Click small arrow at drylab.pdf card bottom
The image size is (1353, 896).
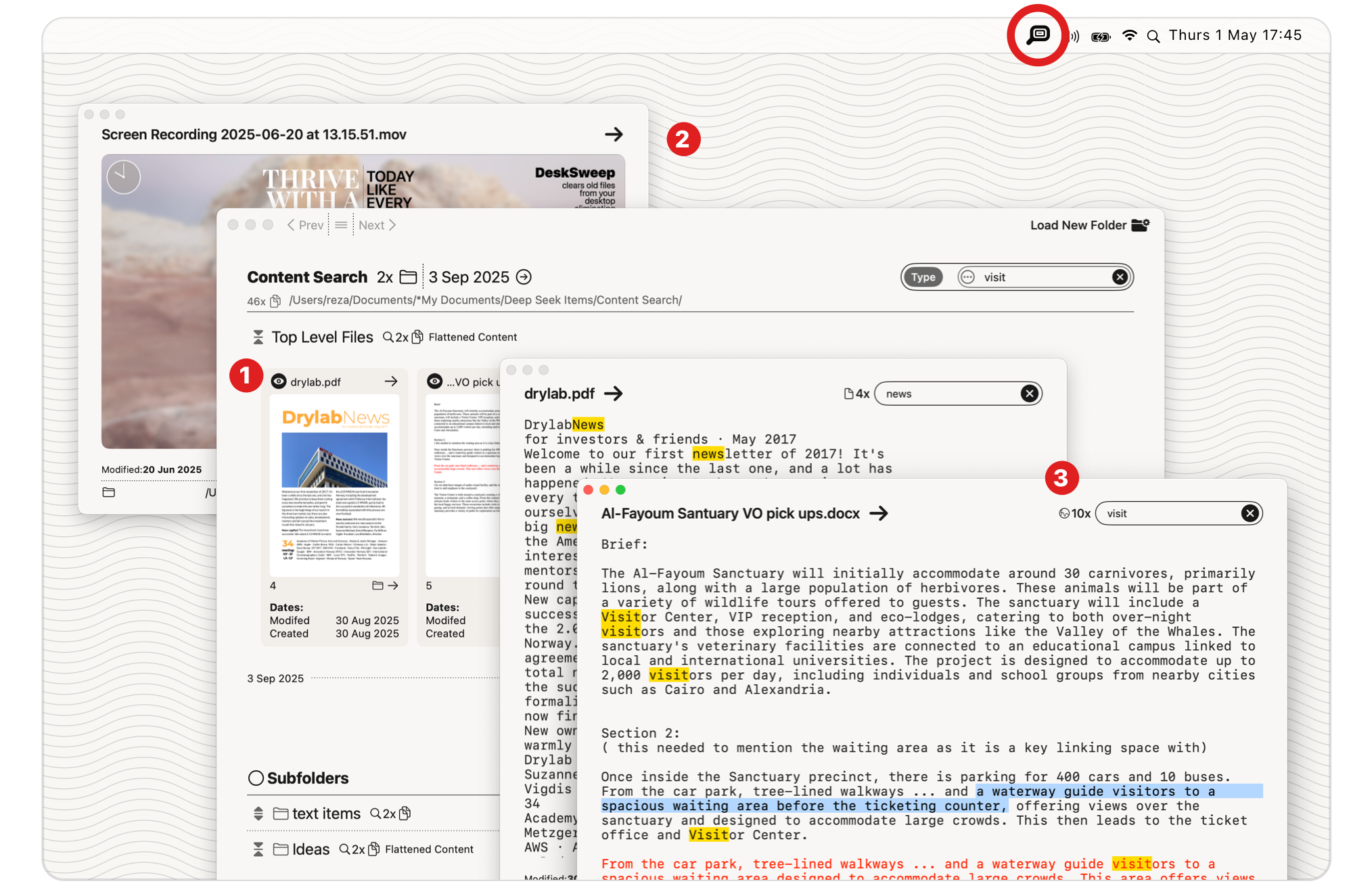coord(393,586)
